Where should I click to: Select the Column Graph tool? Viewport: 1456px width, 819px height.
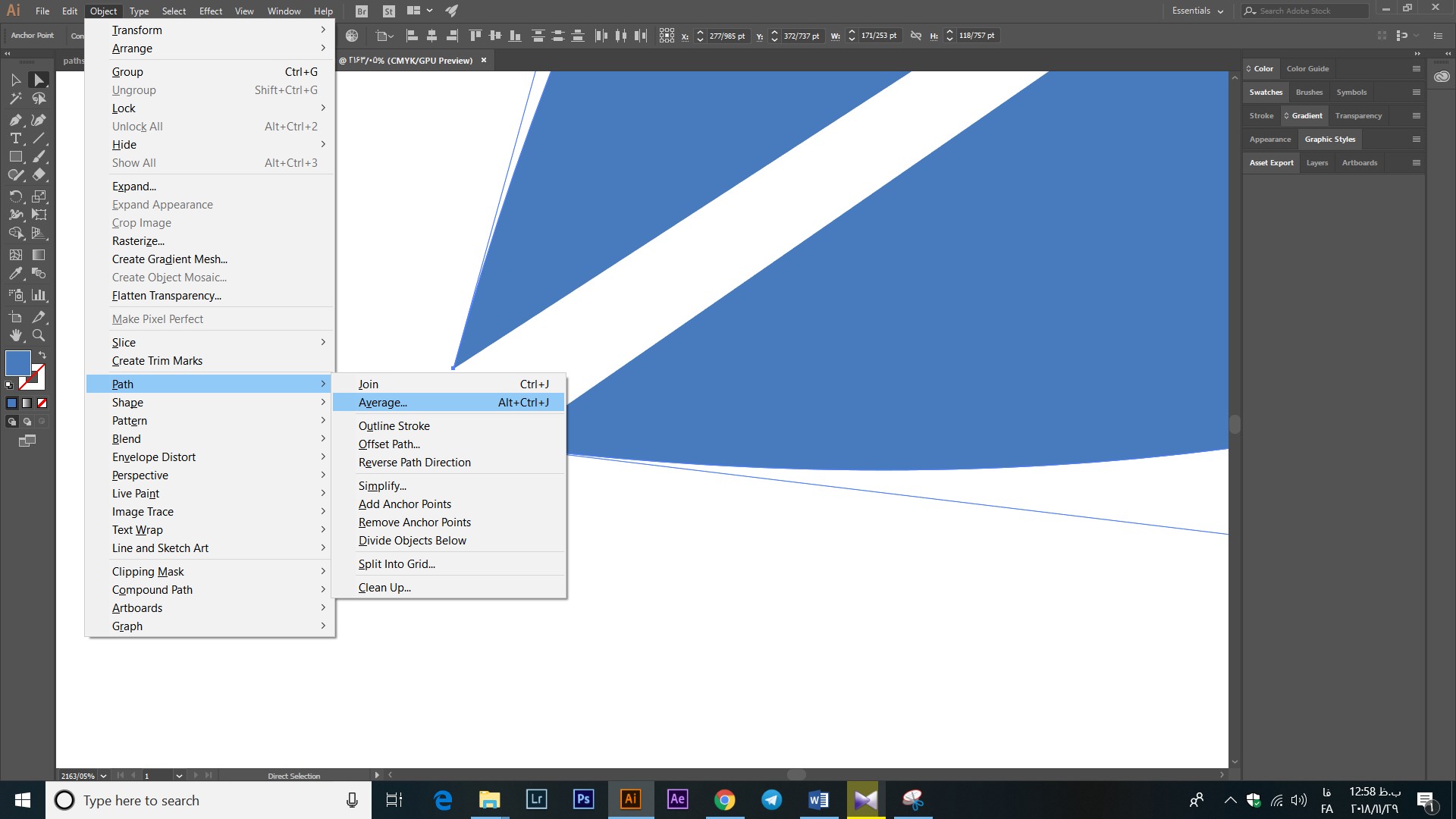pyautogui.click(x=39, y=295)
